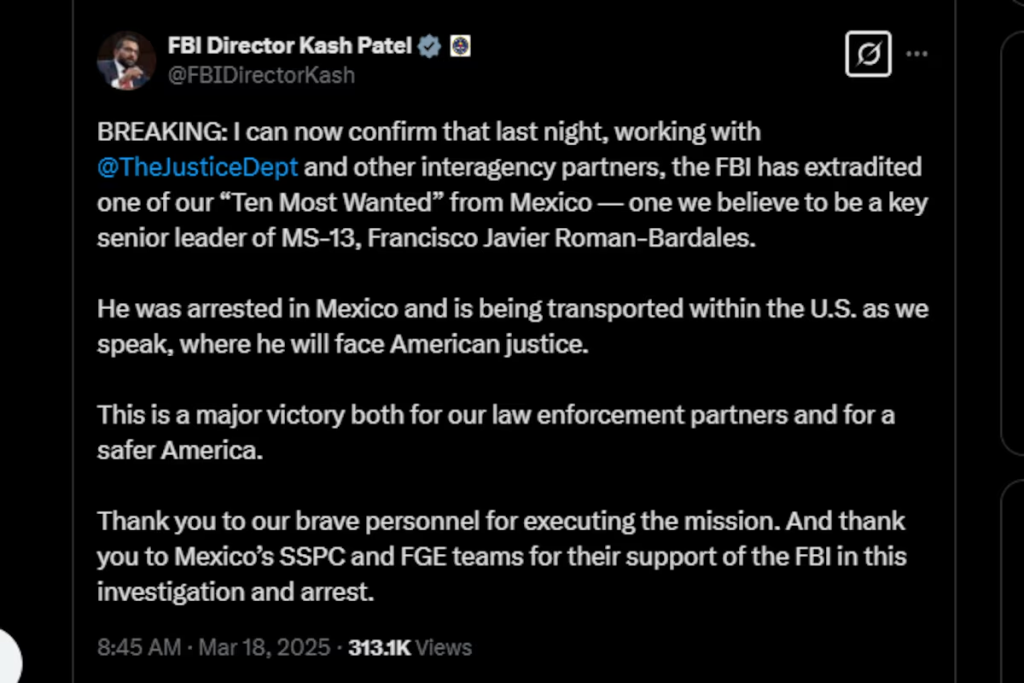Click the 8:45 AM timestamp

[138, 647]
